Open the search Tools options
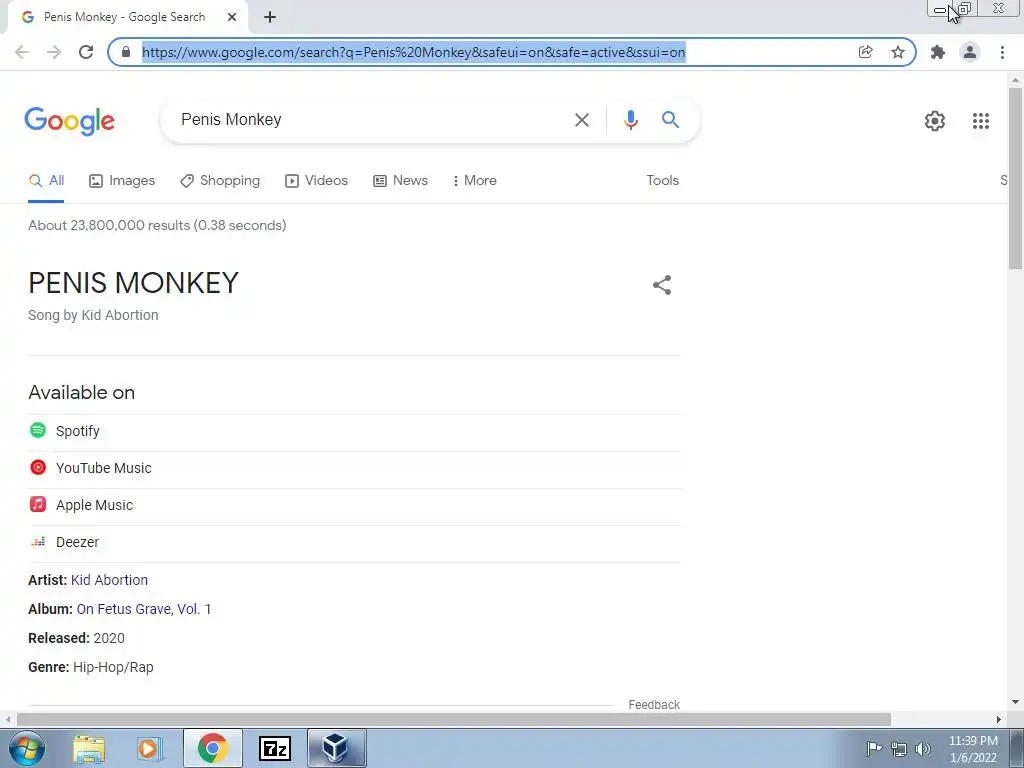Viewport: 1024px width, 768px height. tap(662, 181)
